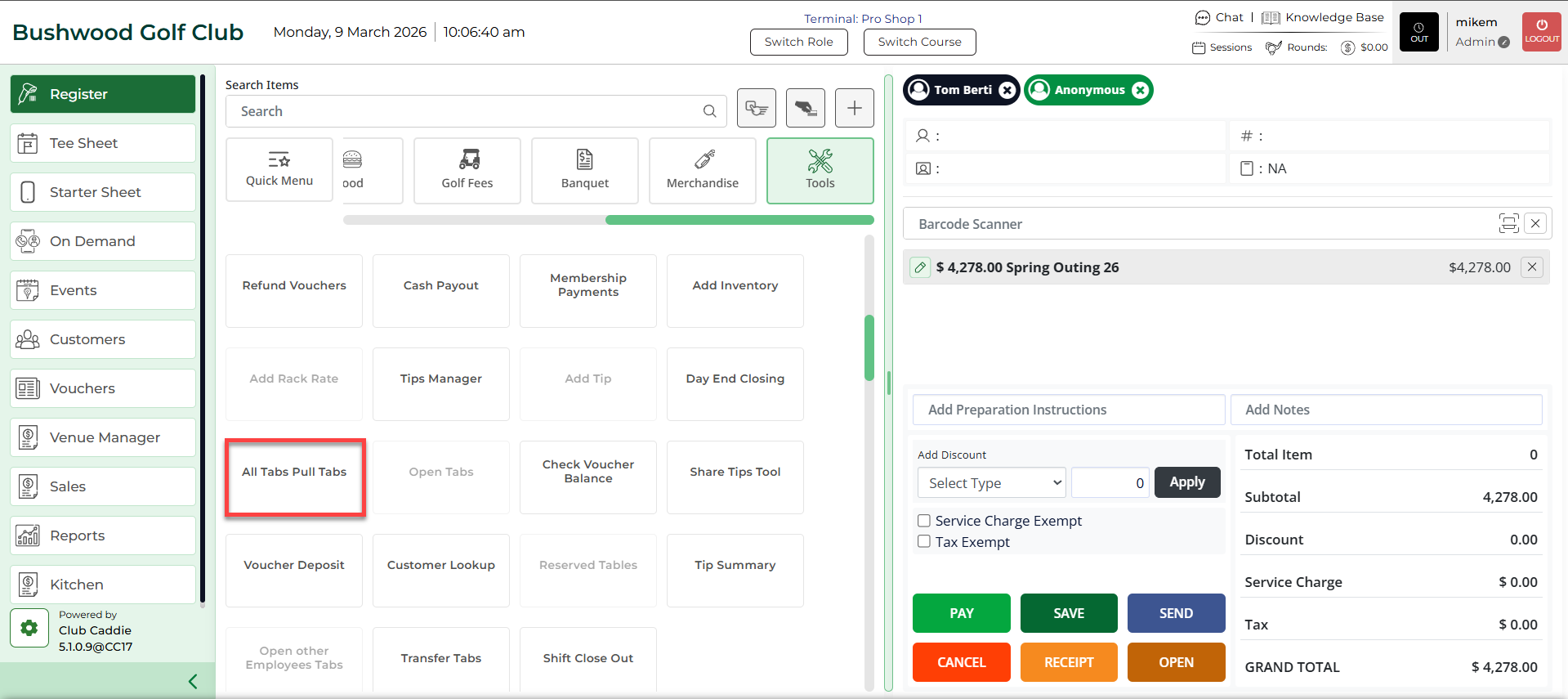
Task: Click the search magnifier icon
Action: tap(709, 111)
